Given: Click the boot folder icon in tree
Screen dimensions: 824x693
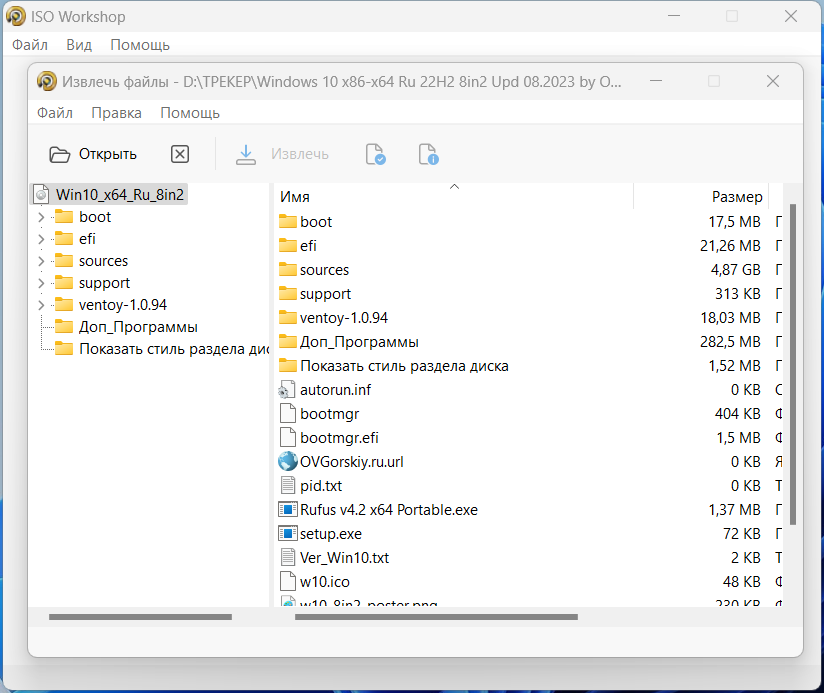Looking at the screenshot, I should 64,217.
